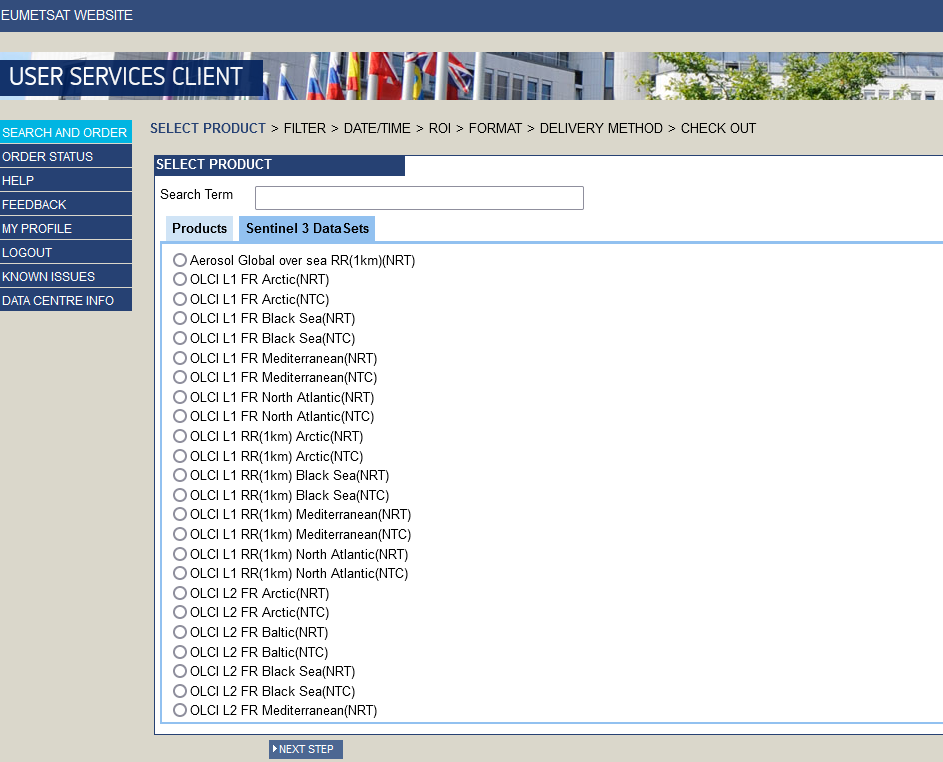Open the Products tab
The height and width of the screenshot is (762, 943).
[x=199, y=228]
